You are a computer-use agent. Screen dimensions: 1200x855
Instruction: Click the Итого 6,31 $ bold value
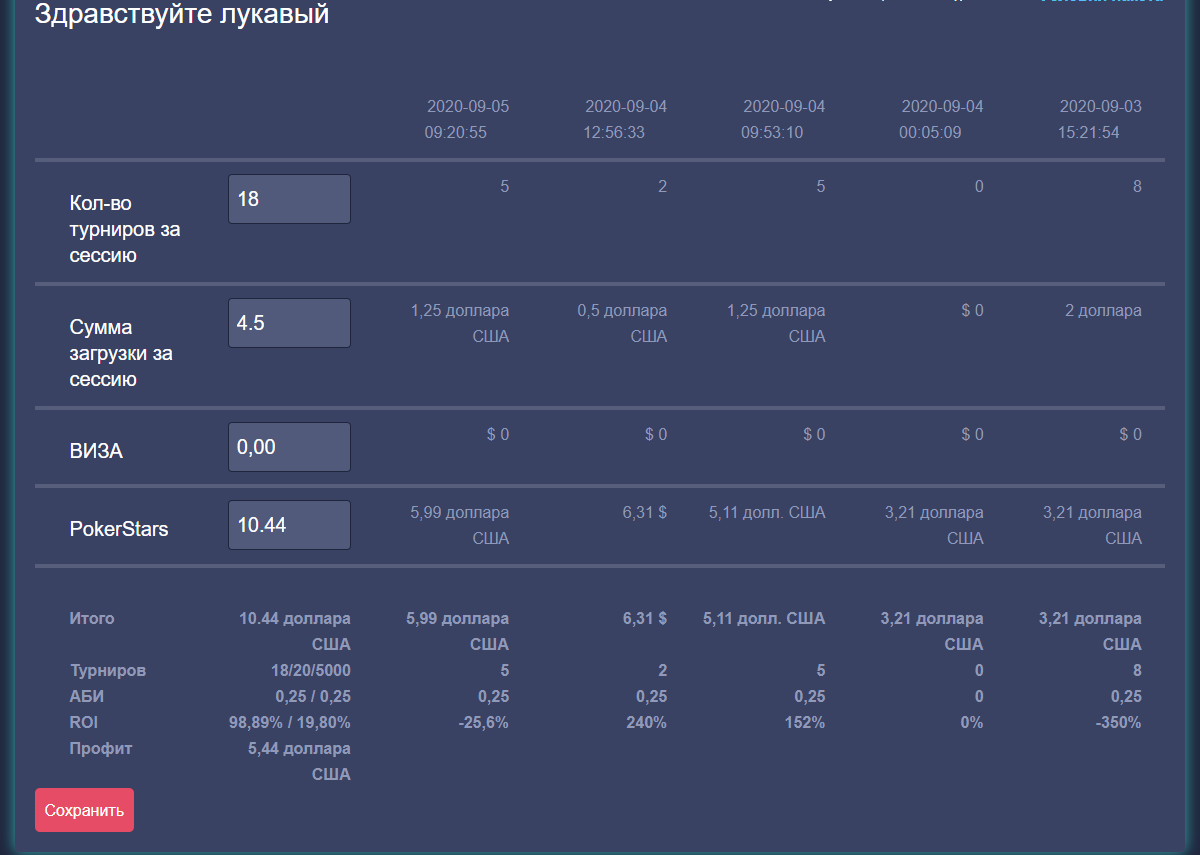(645, 618)
